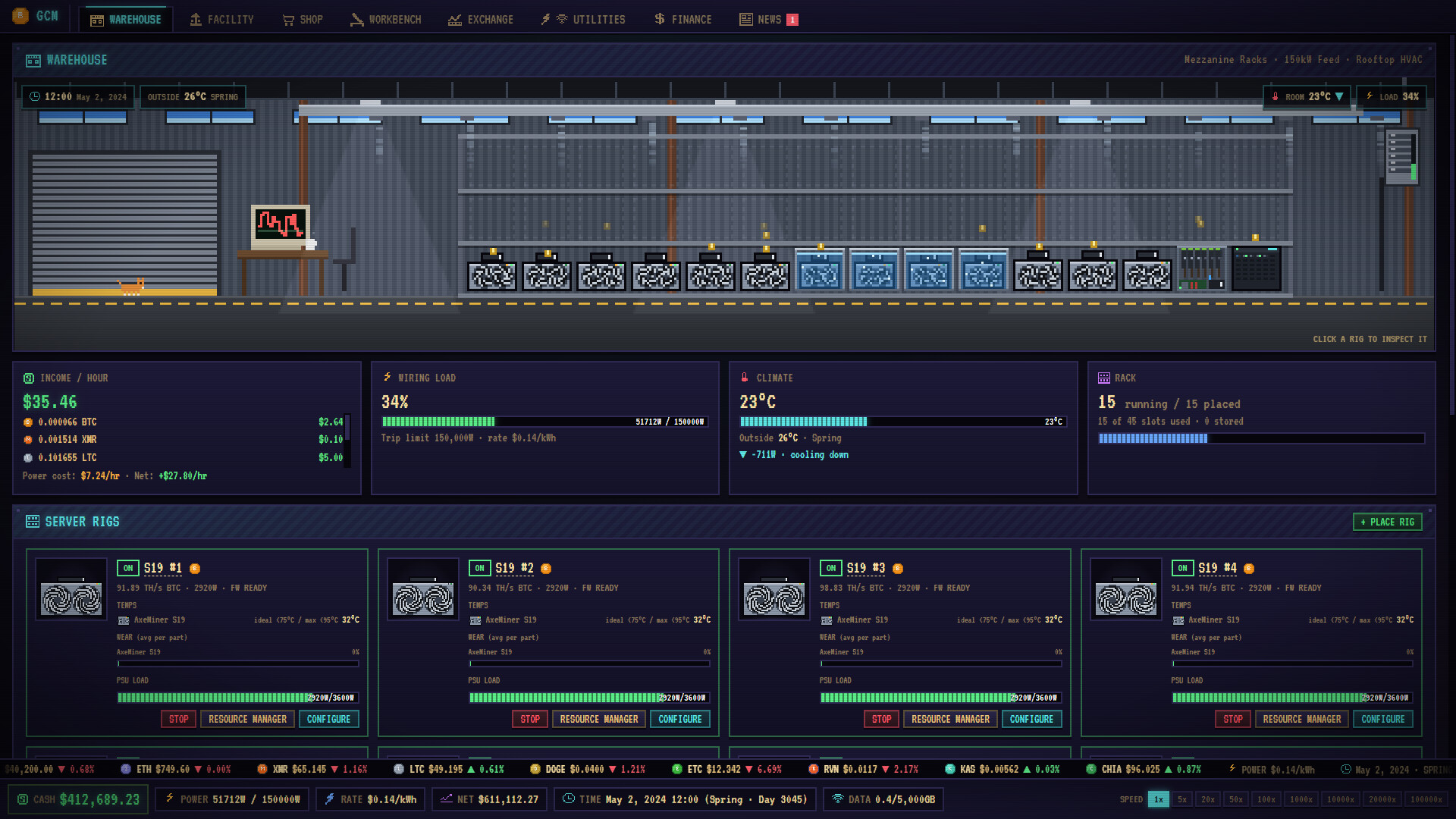
Task: Configure the S19 #1 rig
Action: [x=328, y=720]
